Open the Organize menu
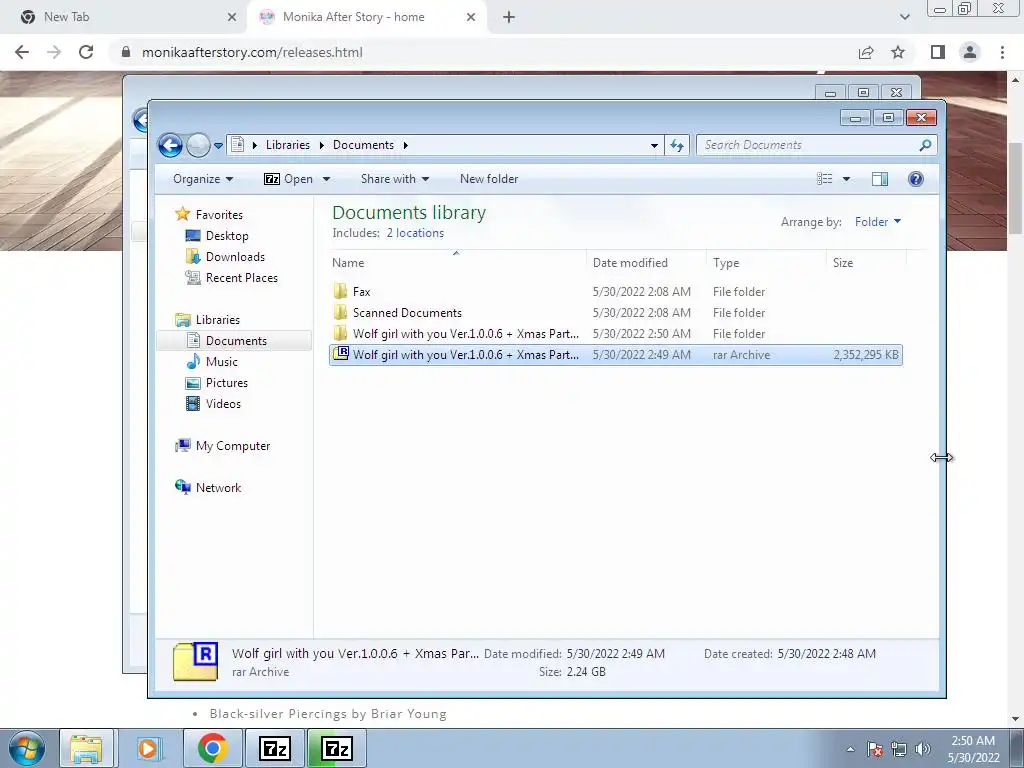 pos(203,179)
